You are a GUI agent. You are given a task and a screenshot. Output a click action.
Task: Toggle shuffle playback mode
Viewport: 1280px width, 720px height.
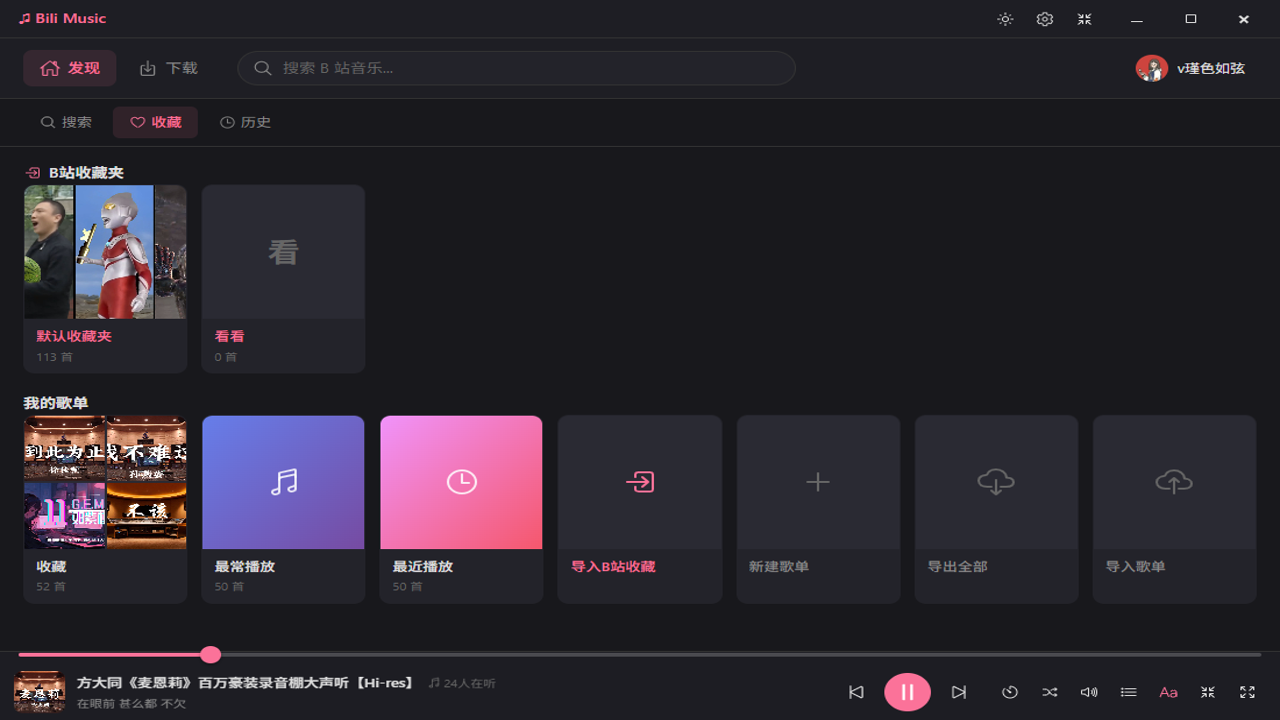[x=1049, y=692]
